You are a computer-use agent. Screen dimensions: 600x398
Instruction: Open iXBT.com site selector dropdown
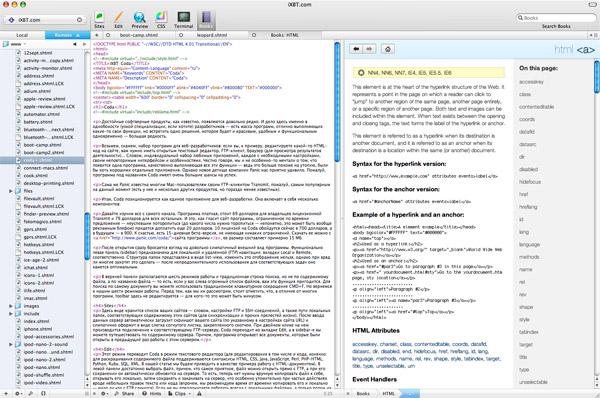tap(45, 20)
